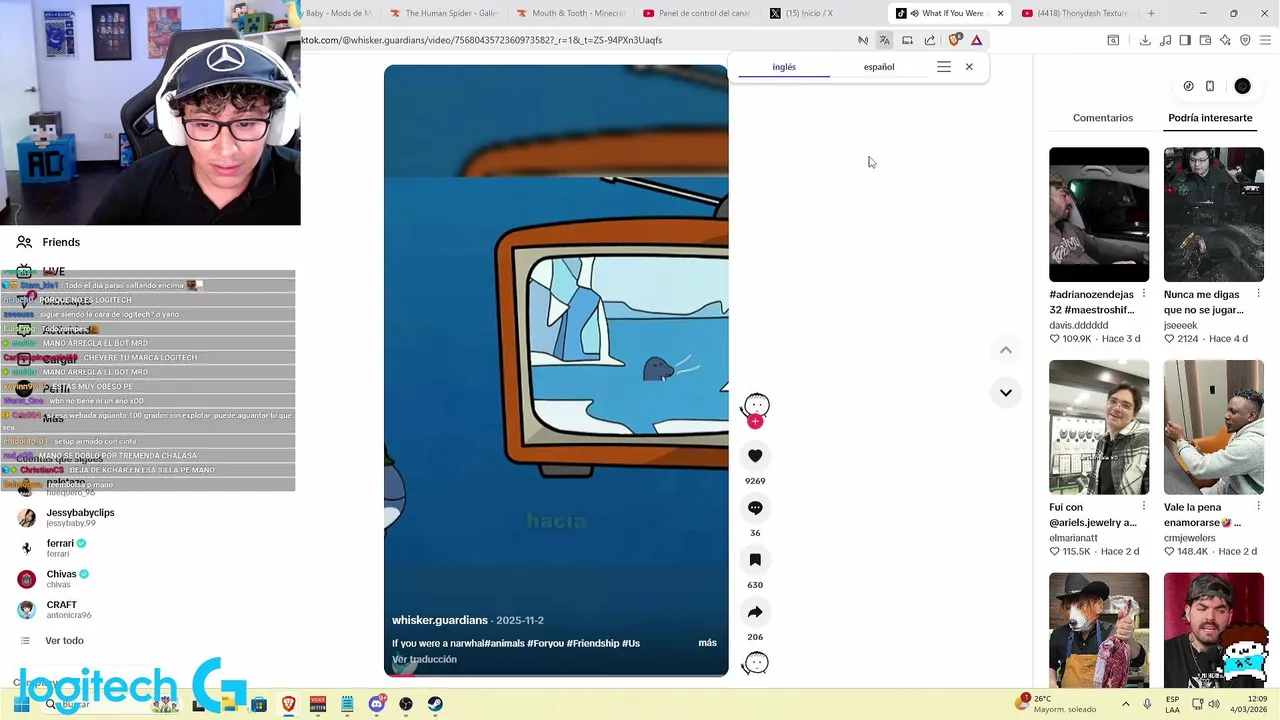
Task: Open the 'Vale la pena enamorarse' video thumbnail
Action: (1214, 427)
